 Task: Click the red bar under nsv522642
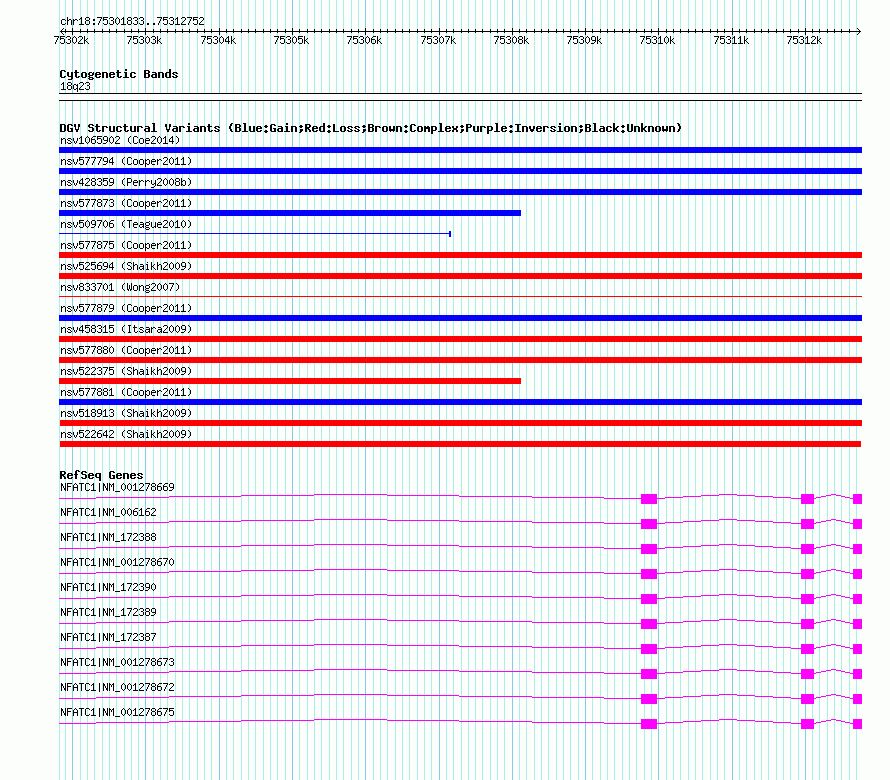[x=460, y=444]
